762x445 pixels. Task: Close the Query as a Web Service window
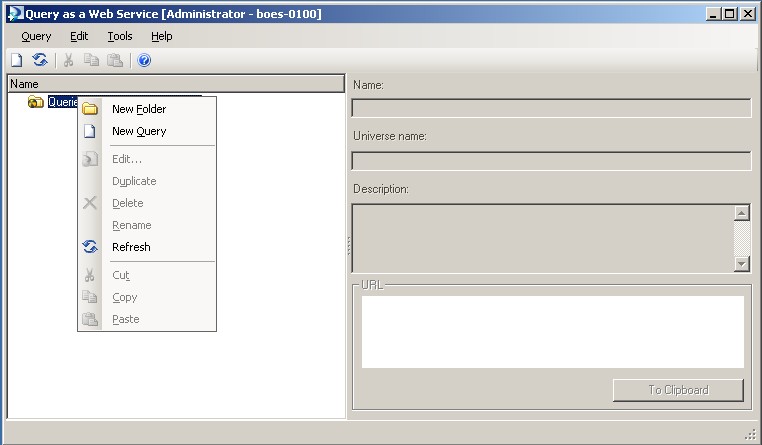pos(748,14)
